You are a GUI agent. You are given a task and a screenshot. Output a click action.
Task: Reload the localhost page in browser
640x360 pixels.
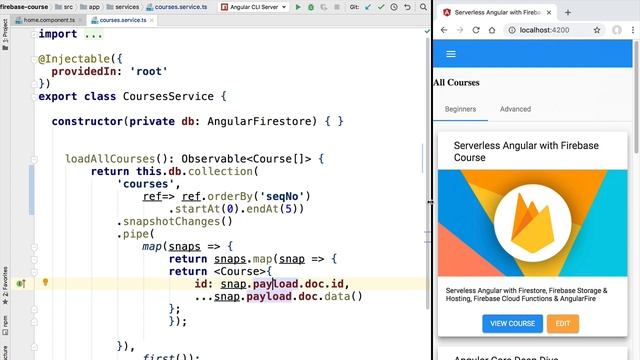coord(476,30)
